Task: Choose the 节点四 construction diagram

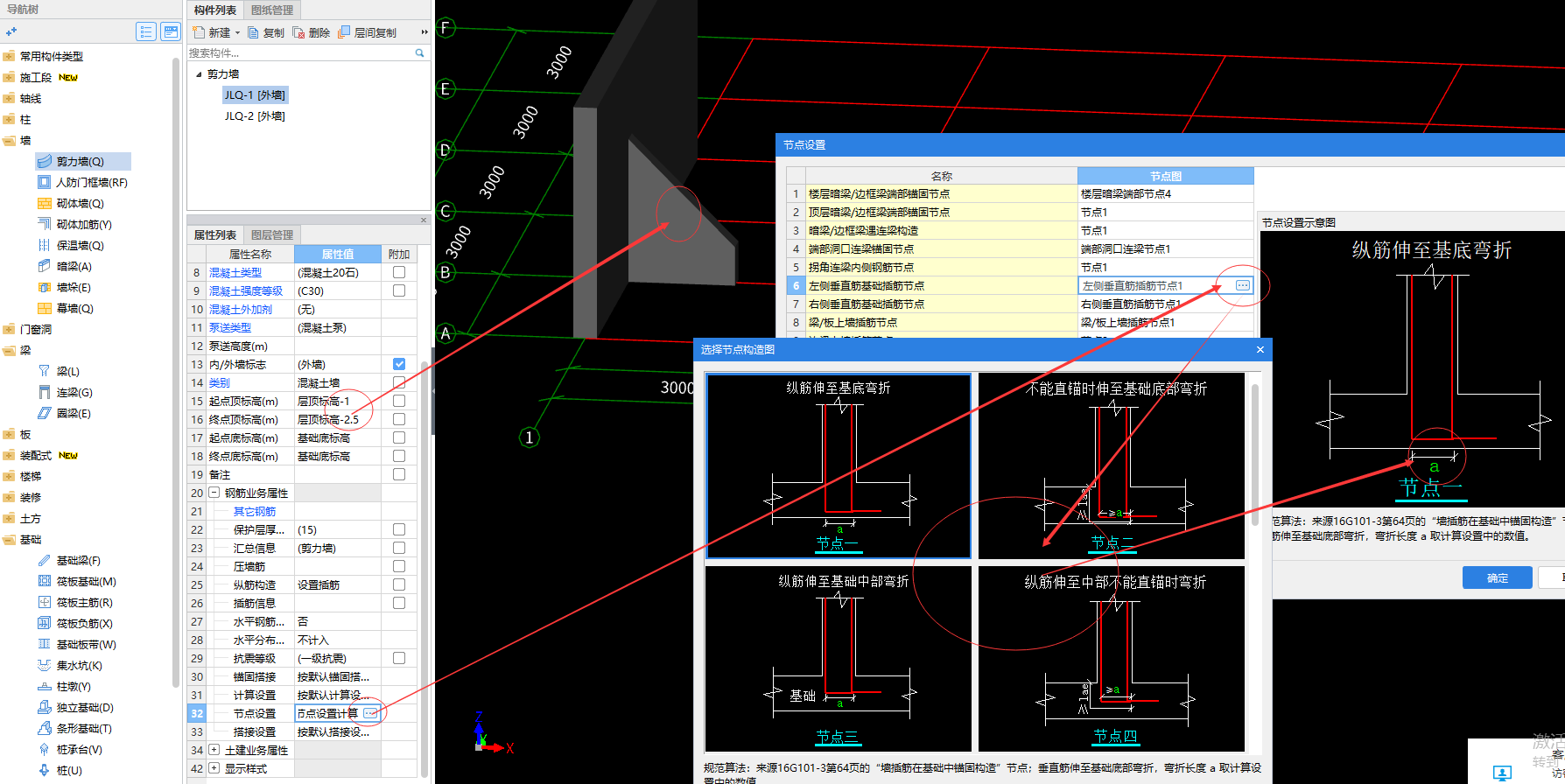Action: (x=1112, y=658)
